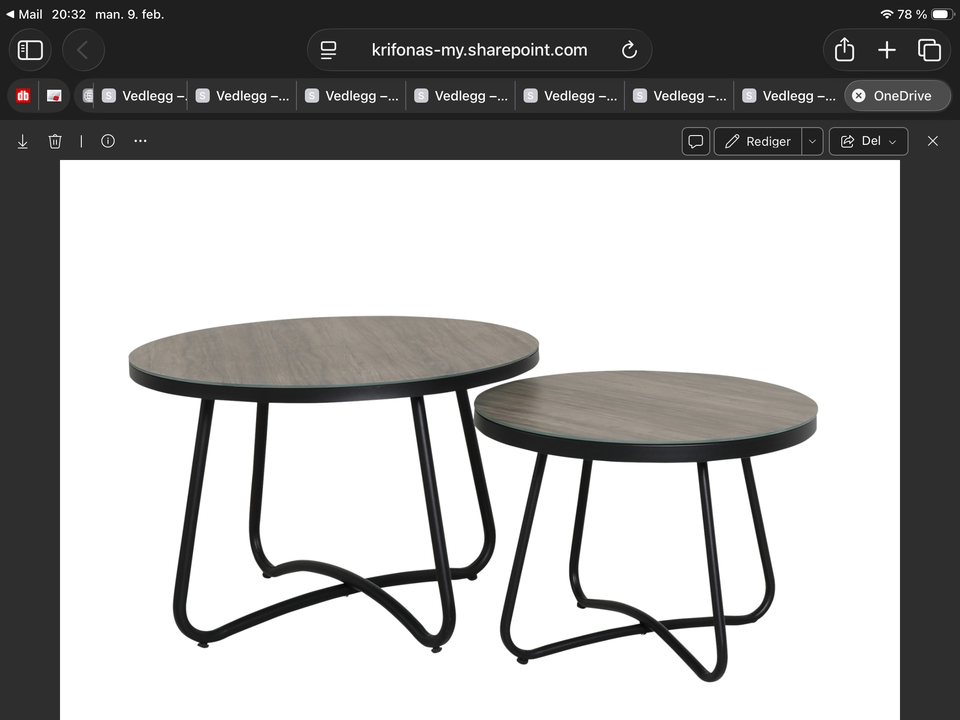Open the comments pane
The height and width of the screenshot is (720, 960).
[696, 141]
